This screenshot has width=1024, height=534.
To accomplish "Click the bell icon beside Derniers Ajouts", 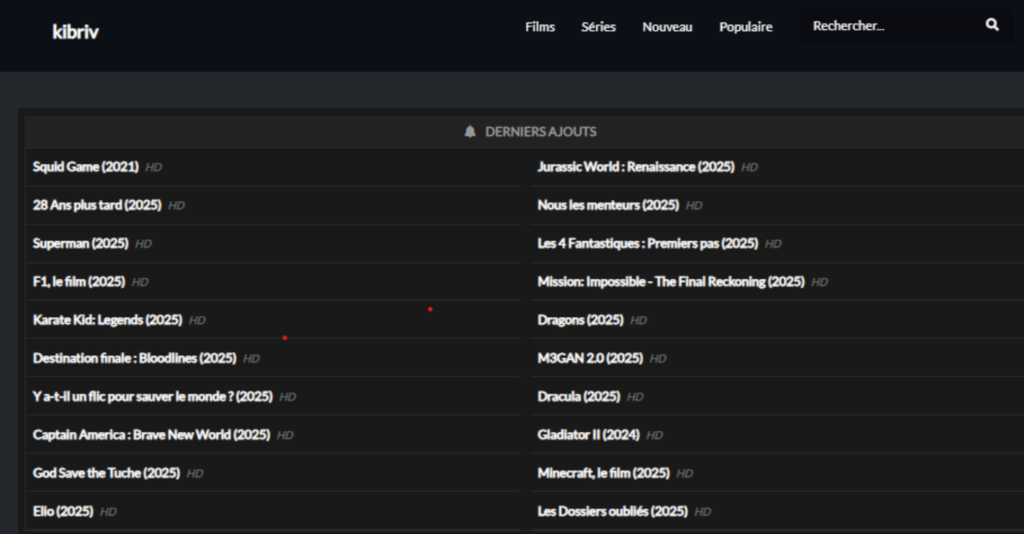I will pyautogui.click(x=470, y=132).
